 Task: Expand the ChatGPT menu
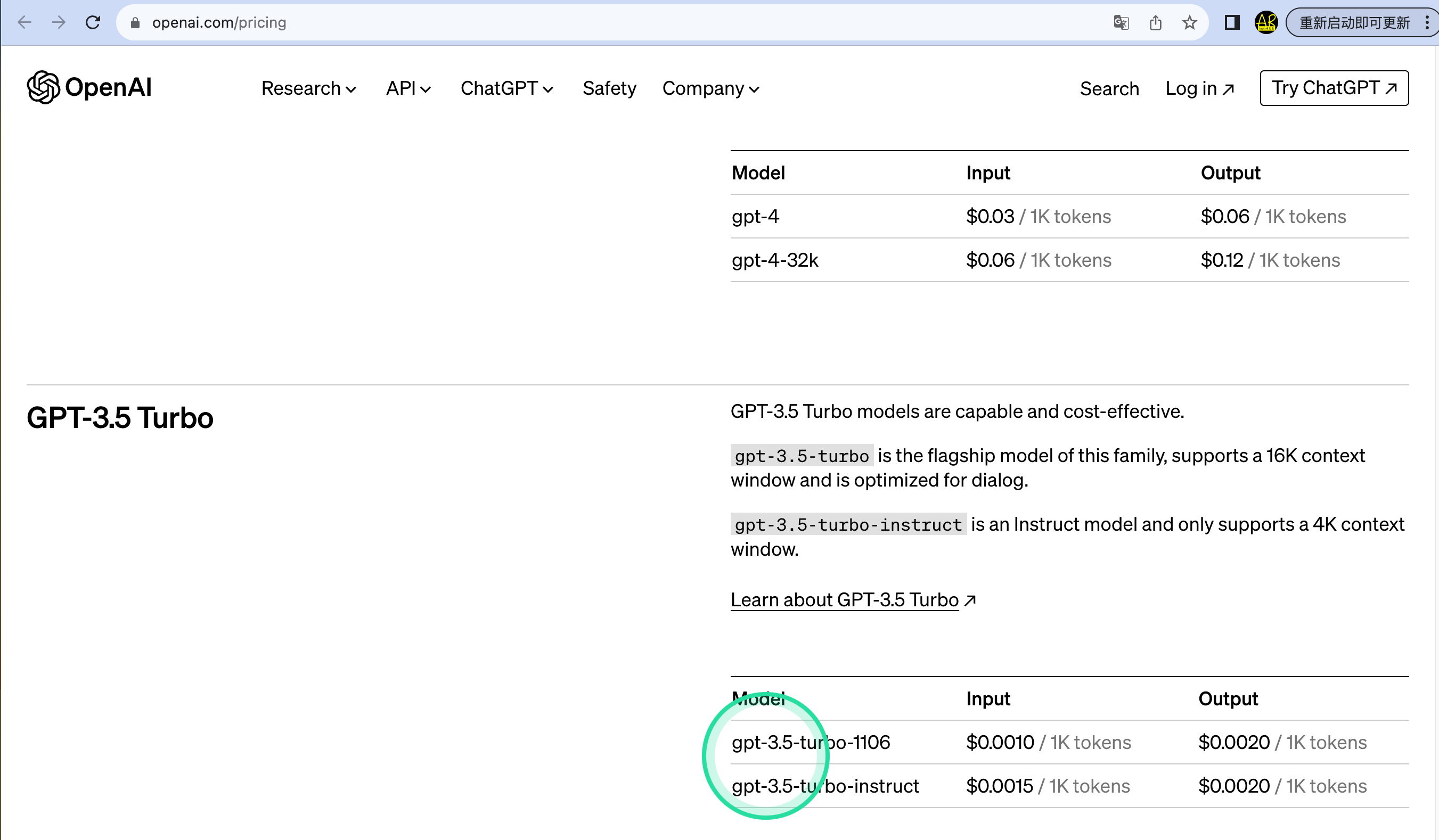click(507, 88)
